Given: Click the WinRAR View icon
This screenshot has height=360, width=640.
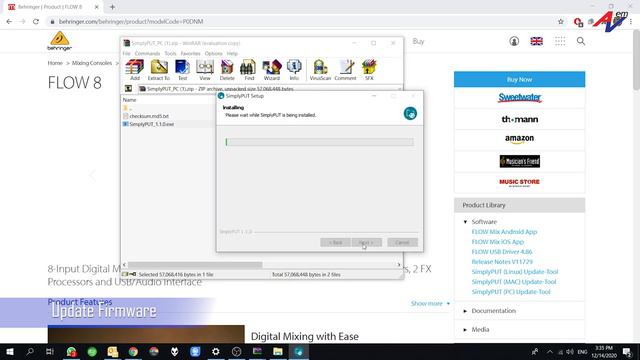Looking at the screenshot, I should point(205,70).
